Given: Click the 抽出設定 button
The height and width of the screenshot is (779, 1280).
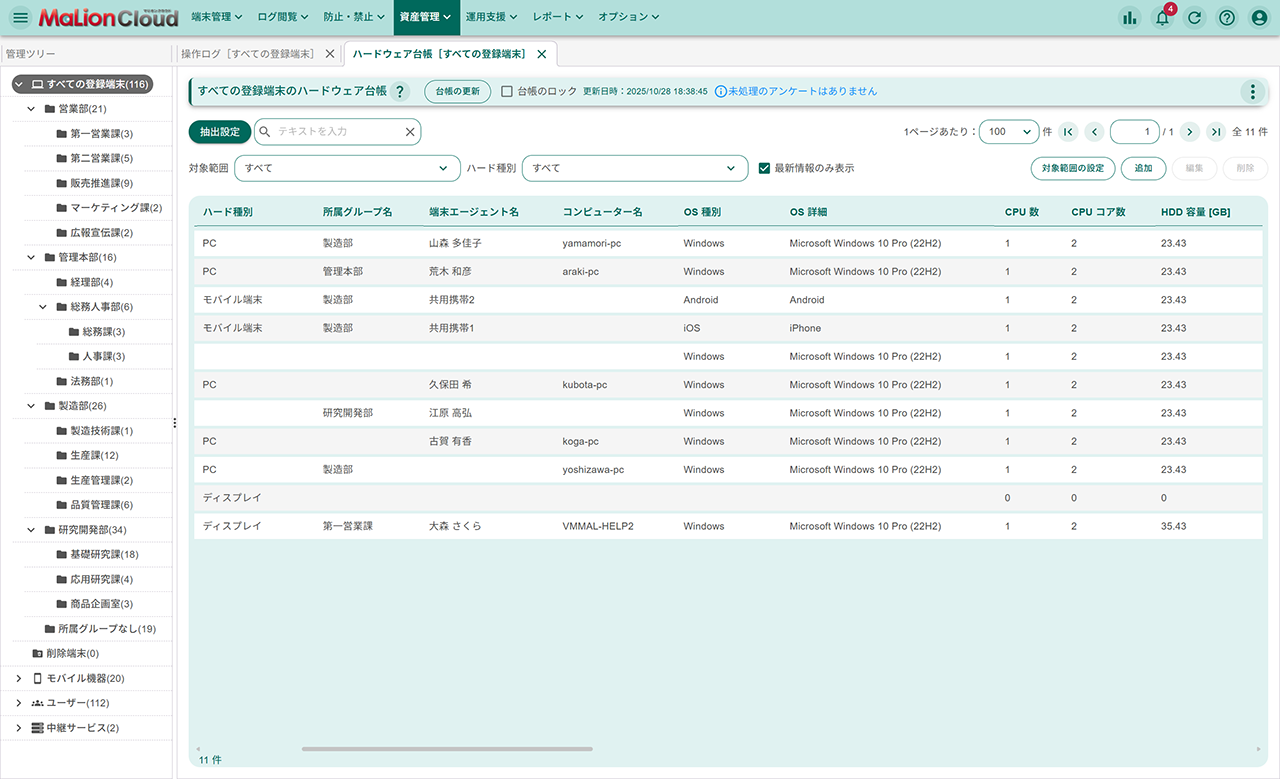Looking at the screenshot, I should (219, 132).
